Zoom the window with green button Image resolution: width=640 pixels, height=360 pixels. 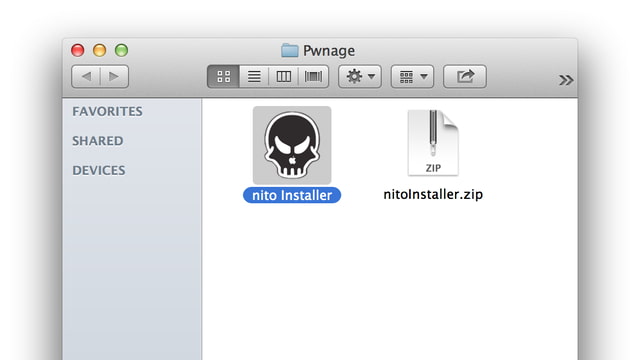click(x=121, y=50)
